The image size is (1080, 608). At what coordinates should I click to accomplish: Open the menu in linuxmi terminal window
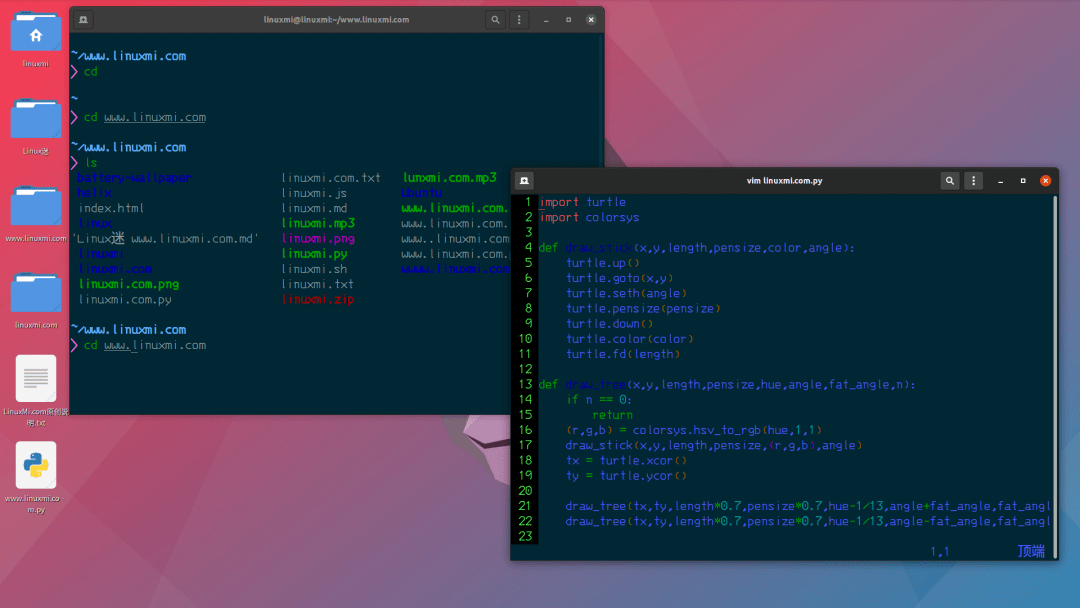(x=519, y=20)
